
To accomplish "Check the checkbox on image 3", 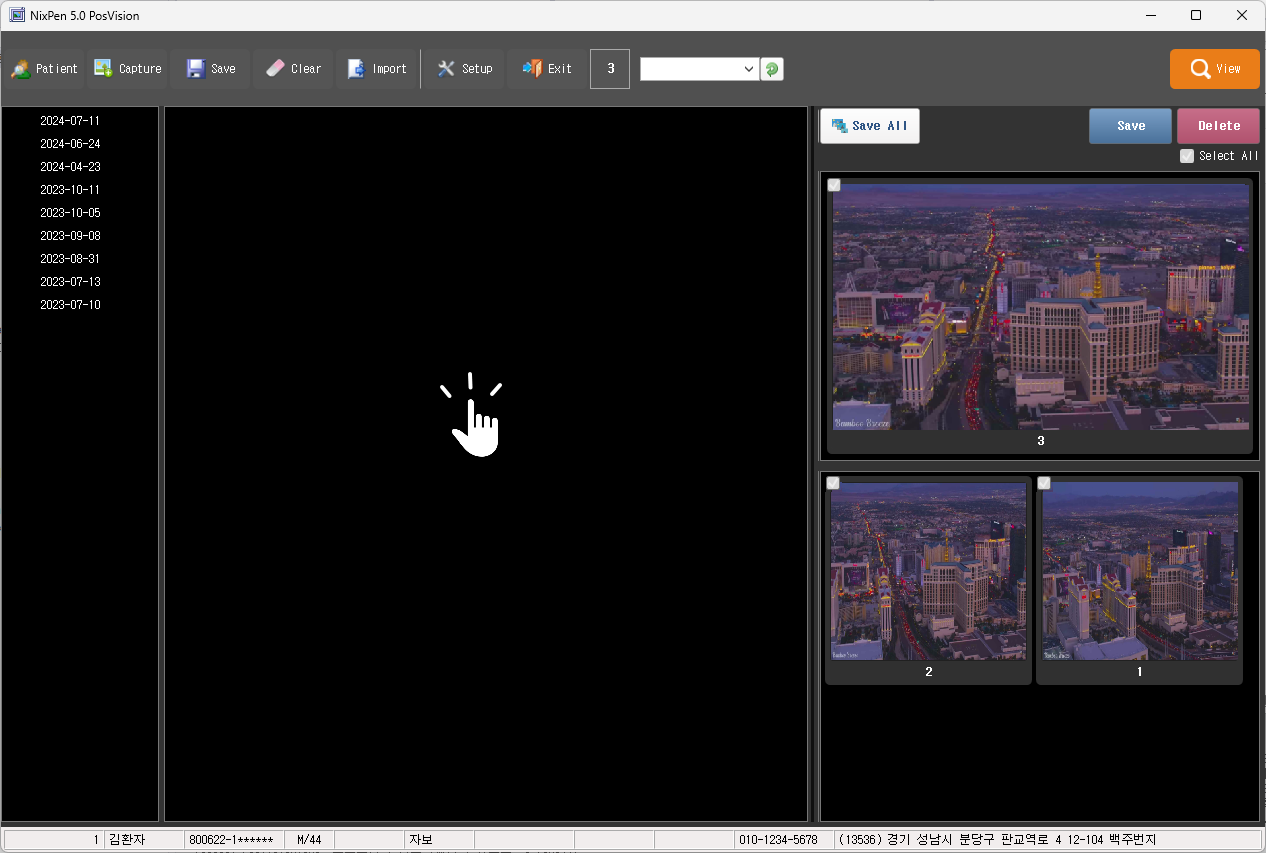I will (834, 185).
